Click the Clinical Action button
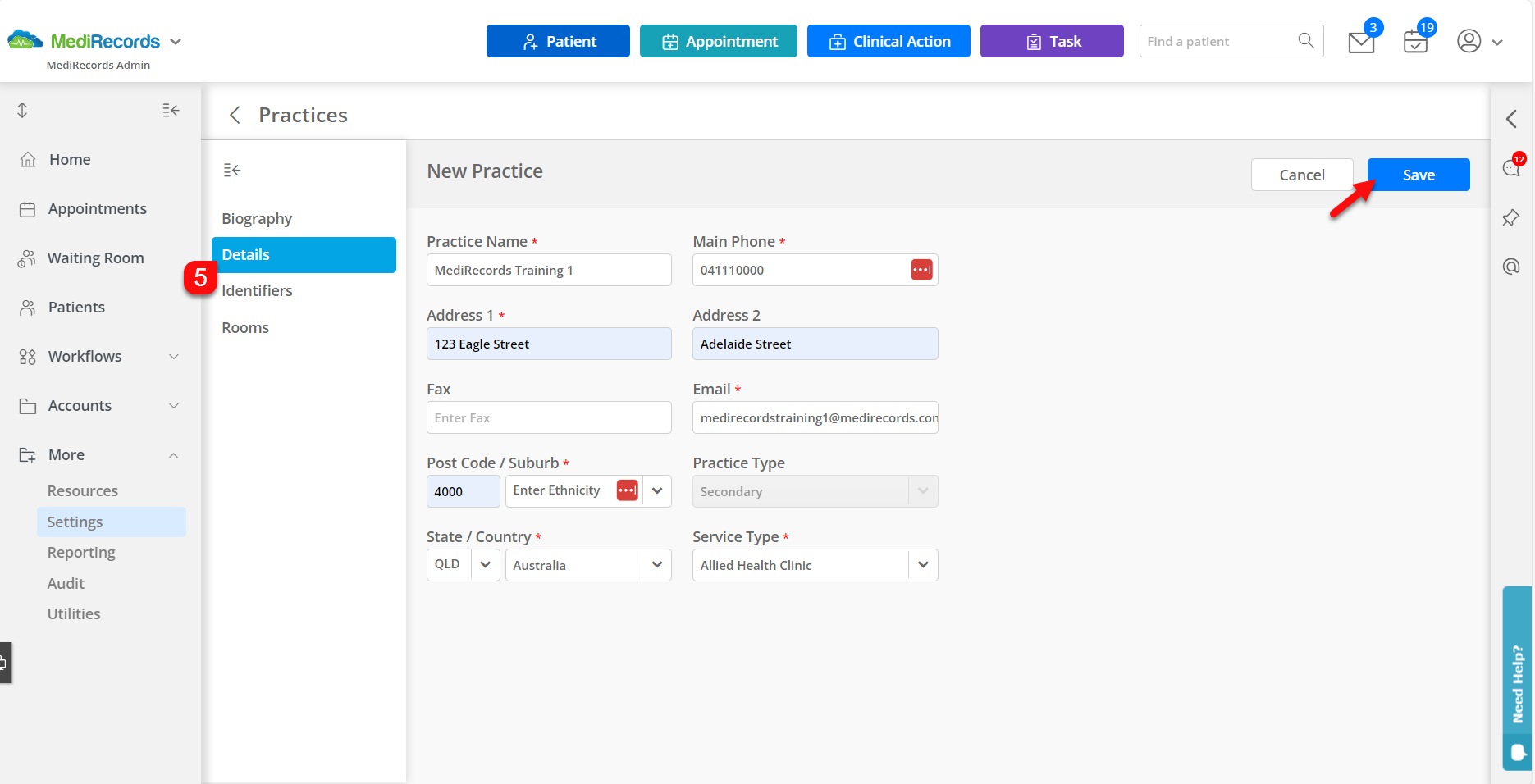 coord(889,41)
